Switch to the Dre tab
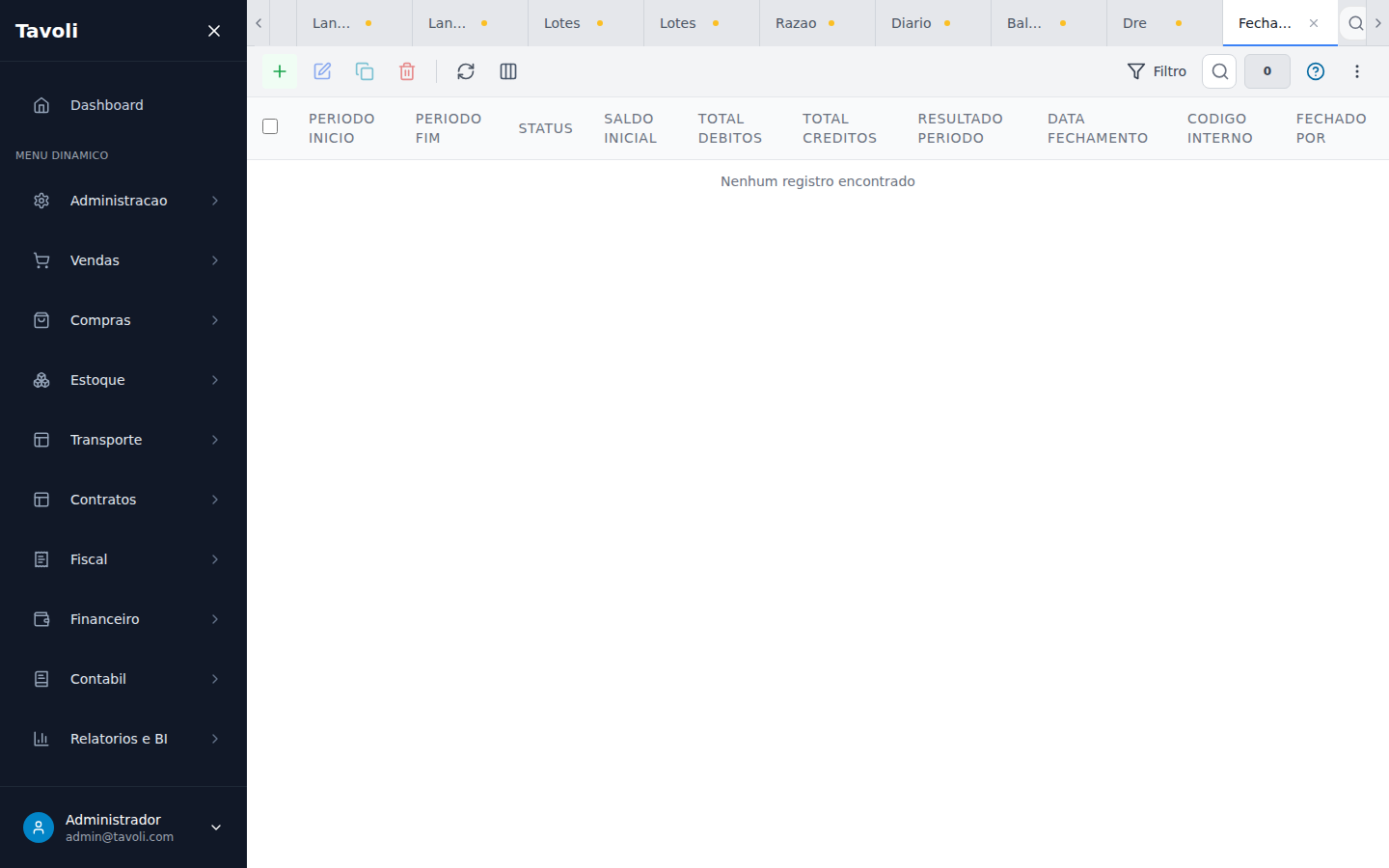This screenshot has height=868, width=1389. click(x=1164, y=23)
